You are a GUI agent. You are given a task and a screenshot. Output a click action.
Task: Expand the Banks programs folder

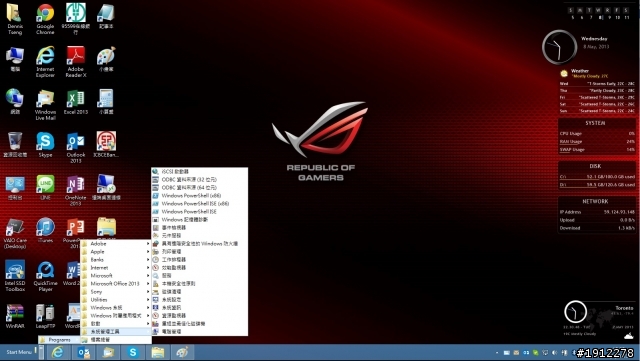pos(116,260)
